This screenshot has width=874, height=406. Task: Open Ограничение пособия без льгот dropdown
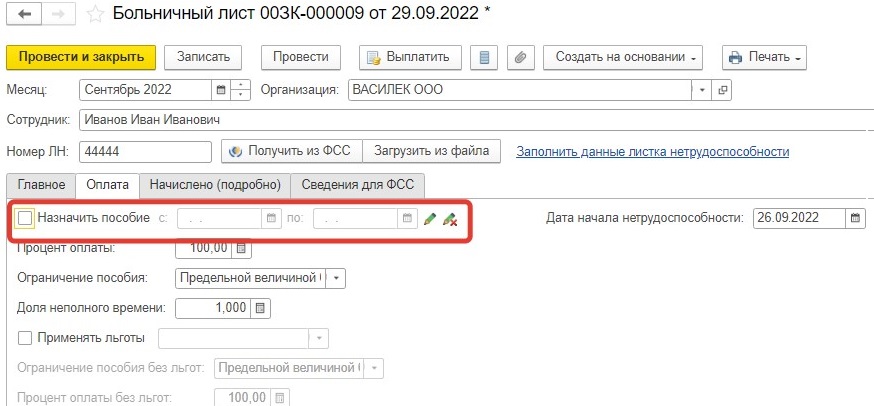pos(375,368)
